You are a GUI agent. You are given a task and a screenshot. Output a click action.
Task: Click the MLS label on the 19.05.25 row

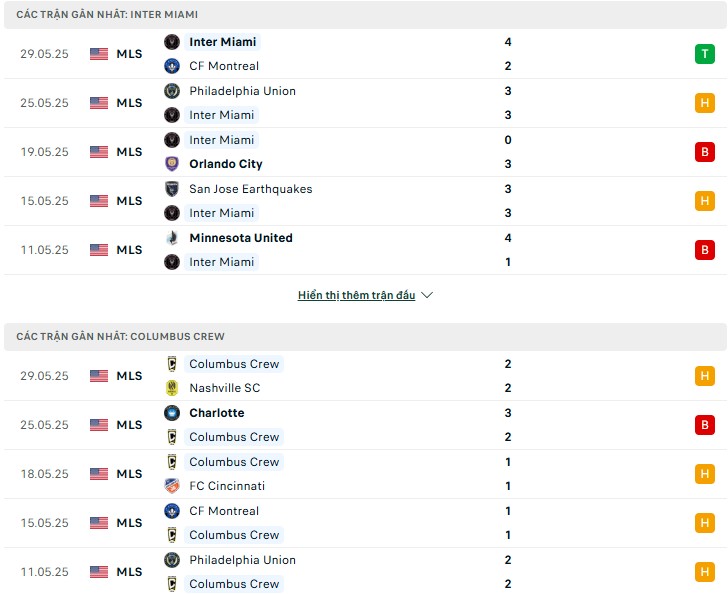click(x=129, y=152)
